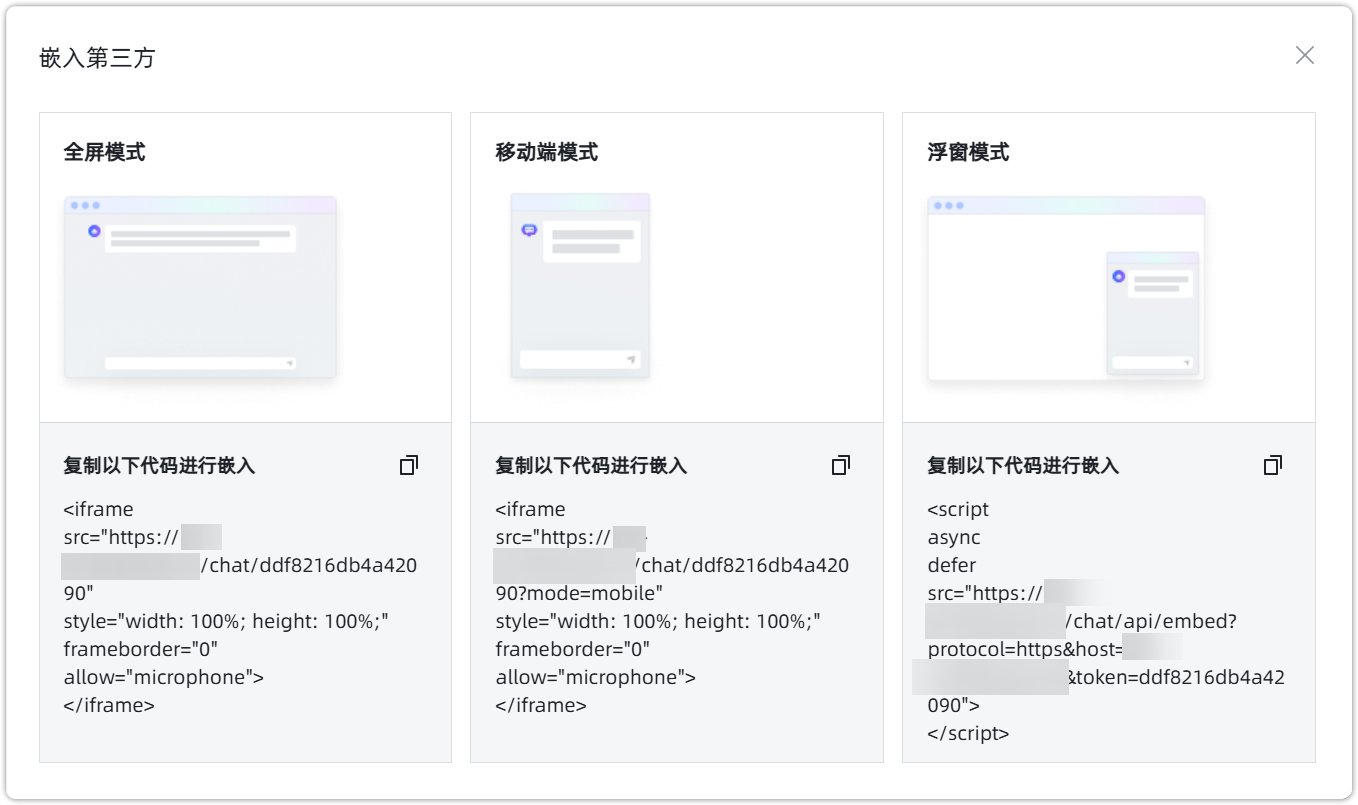Click the copy icon for 浮窗模式 embed code

pyautogui.click(x=1272, y=464)
